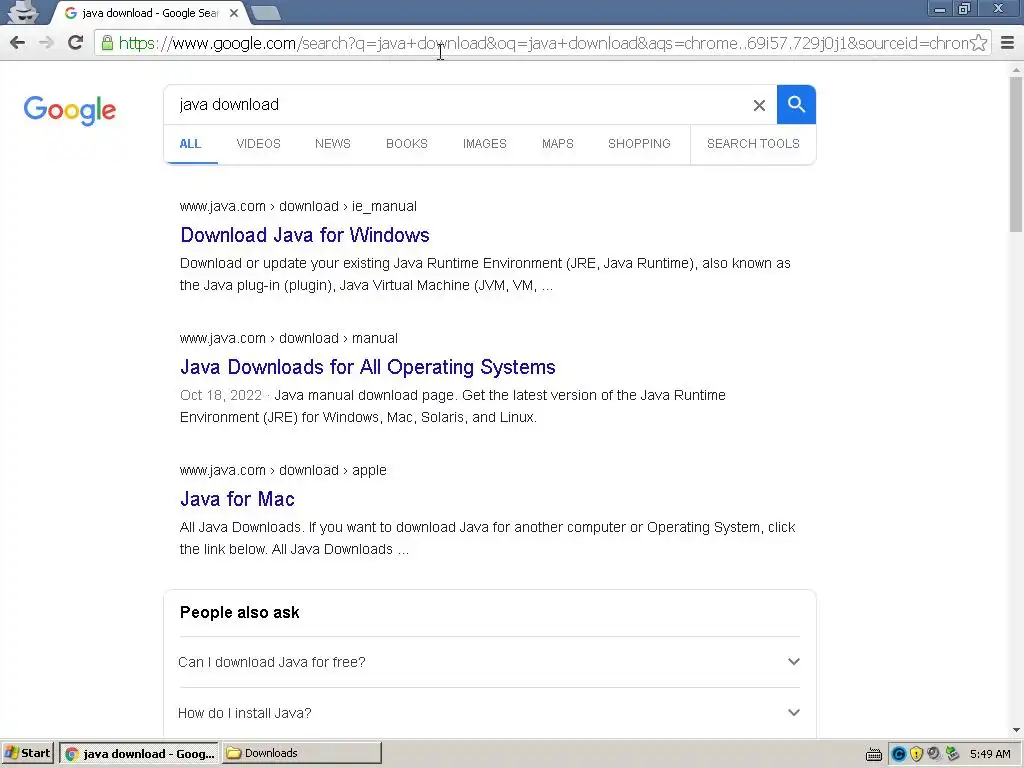Click the Google logo
The height and width of the screenshot is (768, 1024).
[x=70, y=110]
